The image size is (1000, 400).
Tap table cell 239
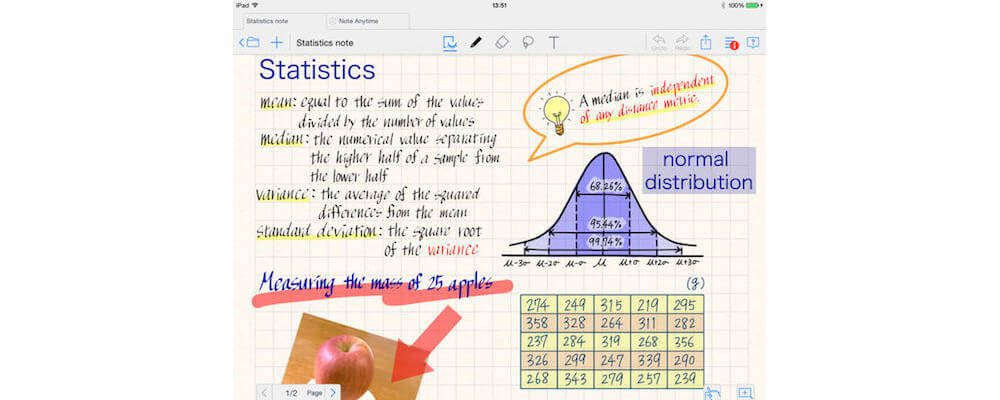(x=686, y=378)
